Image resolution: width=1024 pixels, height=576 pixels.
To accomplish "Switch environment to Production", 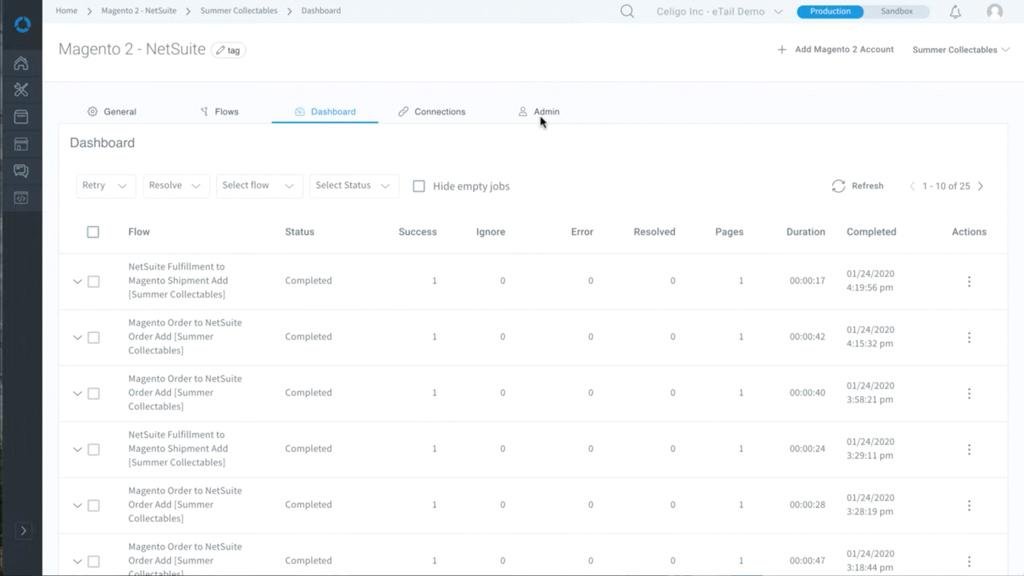I will pyautogui.click(x=830, y=12).
